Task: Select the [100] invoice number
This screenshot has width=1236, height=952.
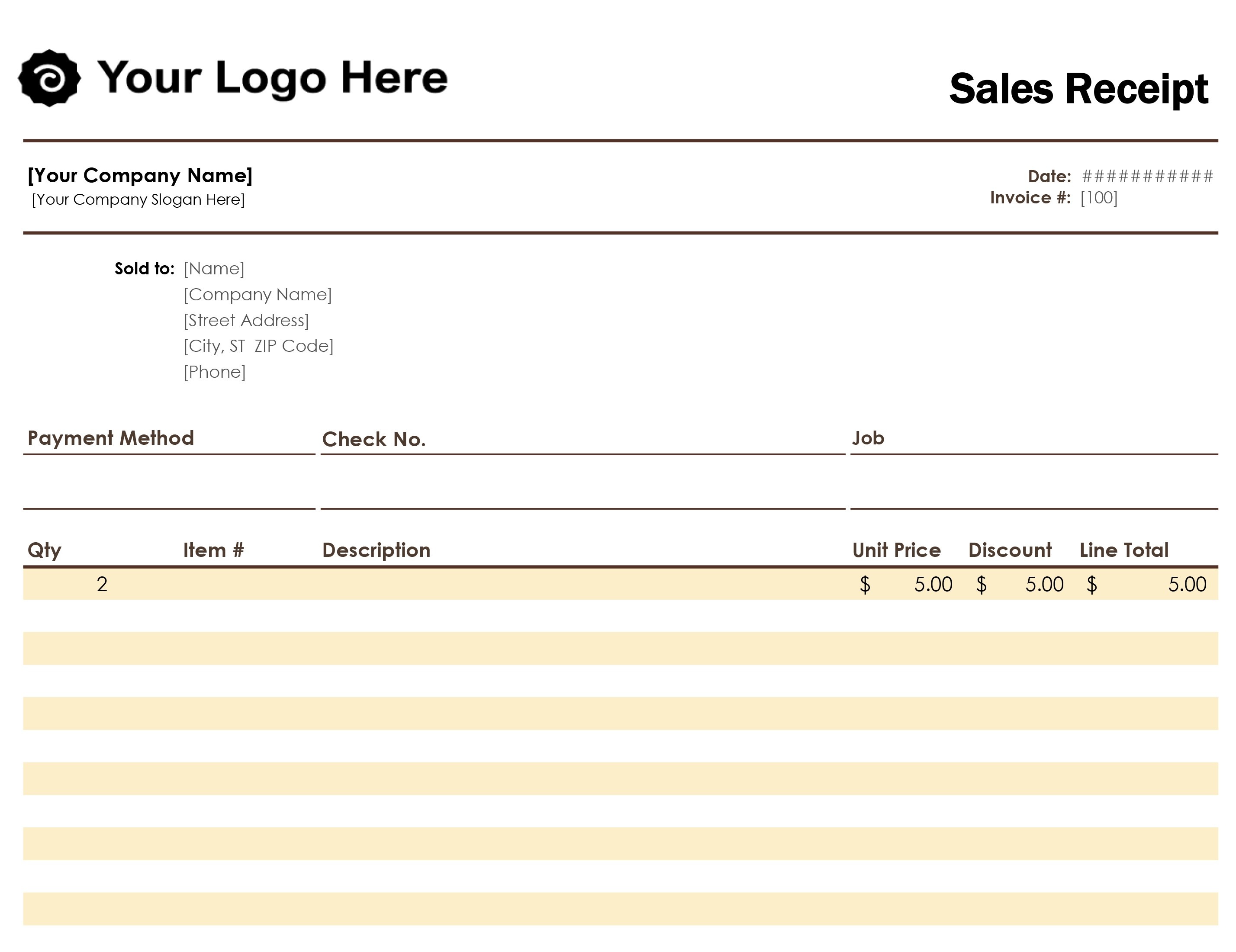Action: point(1098,198)
